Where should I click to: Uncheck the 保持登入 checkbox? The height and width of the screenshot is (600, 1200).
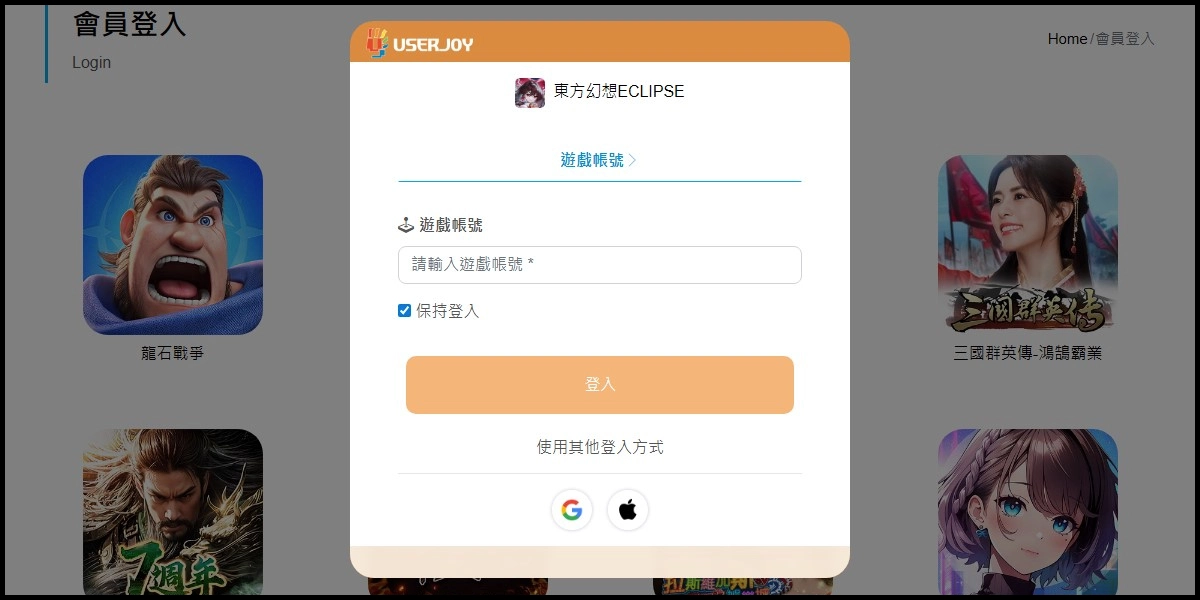tap(405, 311)
